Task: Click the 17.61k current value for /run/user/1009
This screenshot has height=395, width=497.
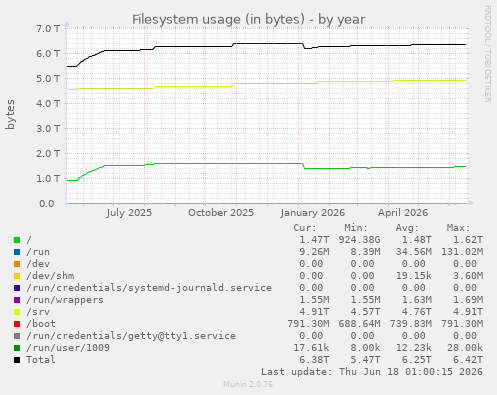Action: pos(311,348)
